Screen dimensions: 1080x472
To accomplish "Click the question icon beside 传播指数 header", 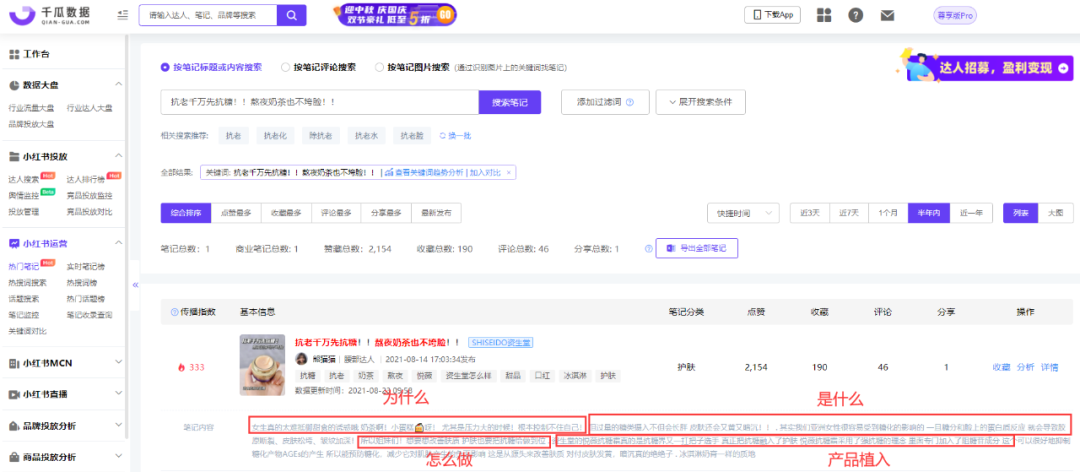I will (174, 312).
